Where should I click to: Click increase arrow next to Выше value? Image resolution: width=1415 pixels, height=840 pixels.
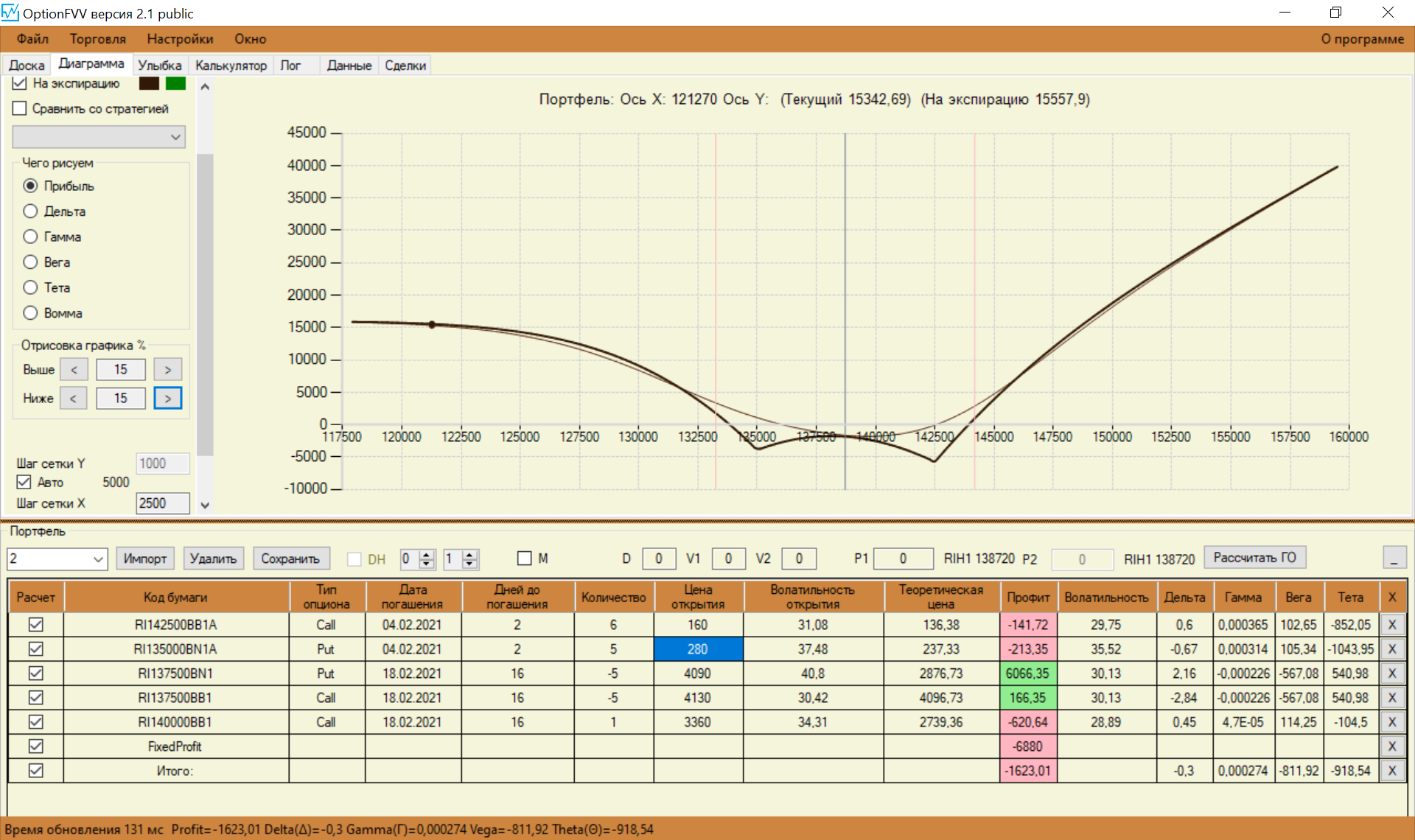pos(168,370)
